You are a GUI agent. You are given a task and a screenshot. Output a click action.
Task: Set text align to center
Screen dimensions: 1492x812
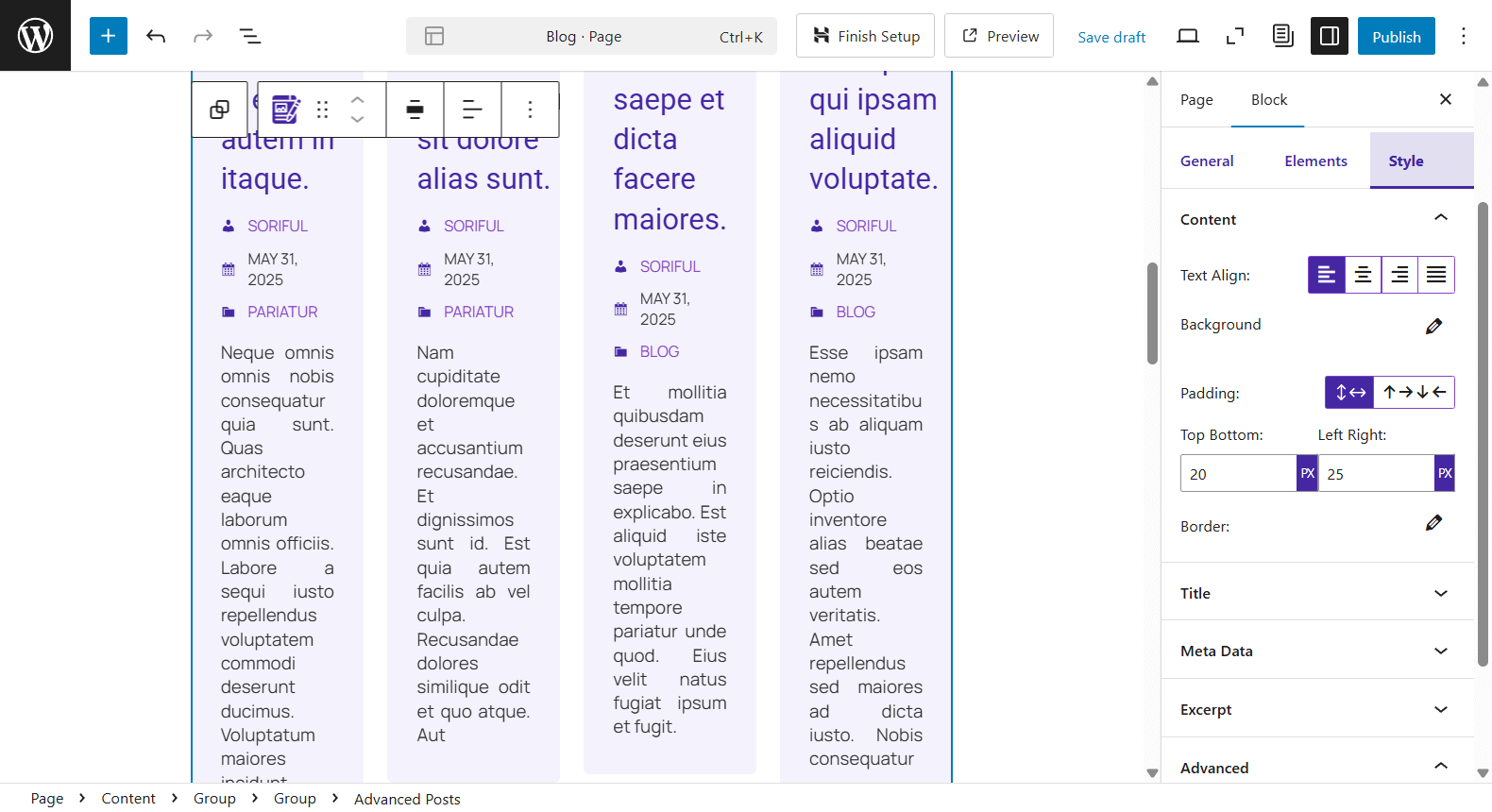[x=1363, y=275]
